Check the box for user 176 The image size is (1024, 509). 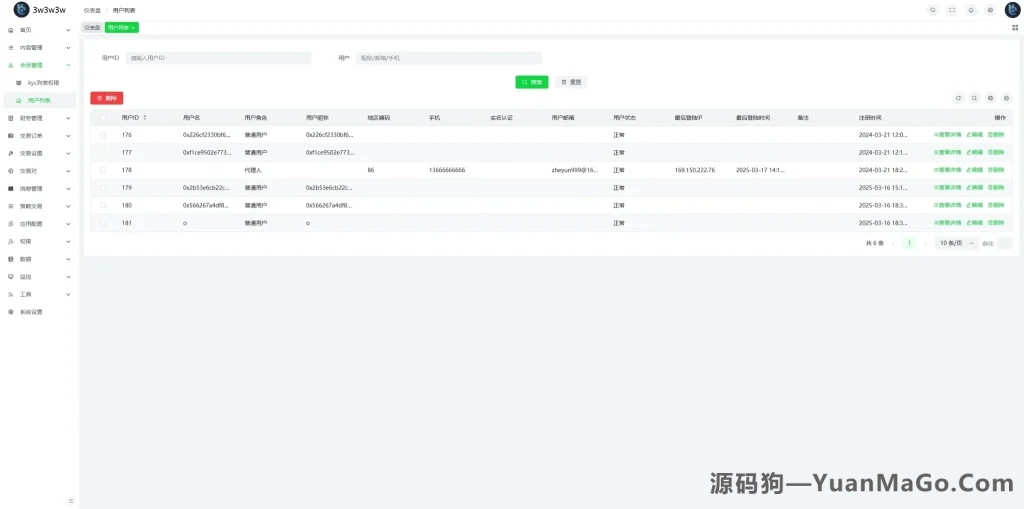(x=103, y=135)
